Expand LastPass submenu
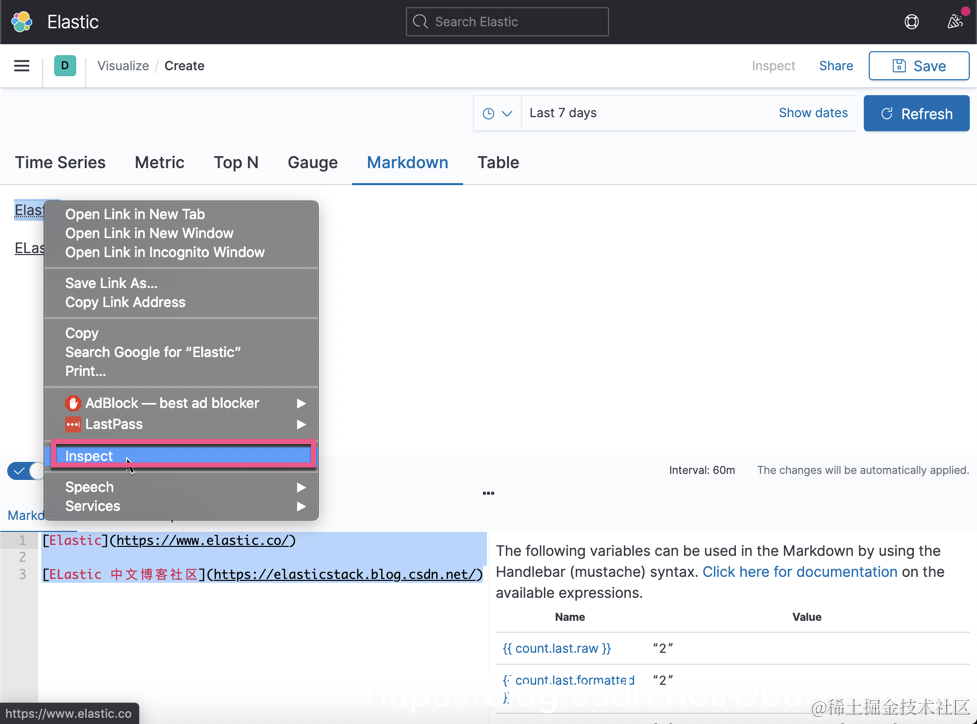 tap(181, 424)
